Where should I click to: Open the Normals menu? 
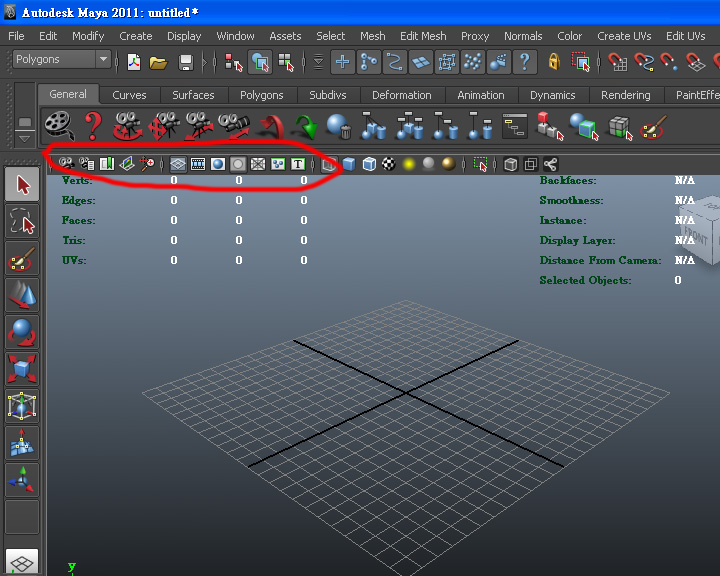tap(523, 36)
